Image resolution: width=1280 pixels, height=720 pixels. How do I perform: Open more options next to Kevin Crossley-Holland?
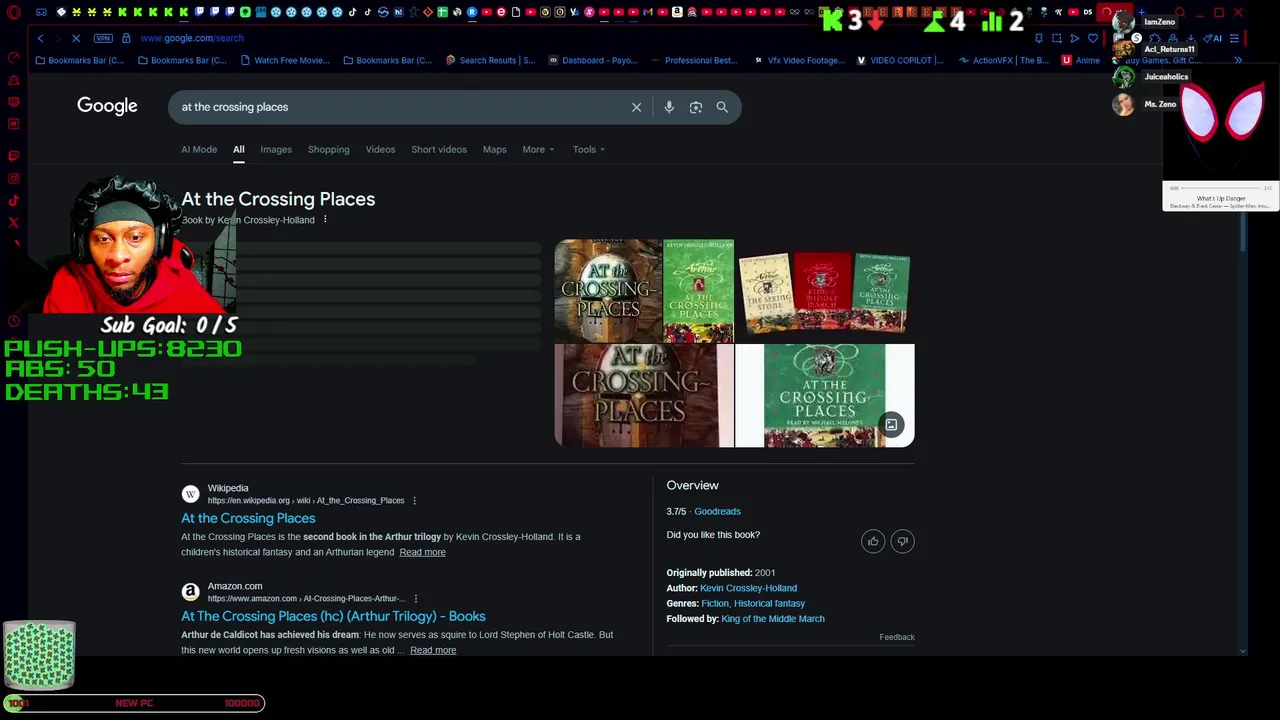point(325,219)
